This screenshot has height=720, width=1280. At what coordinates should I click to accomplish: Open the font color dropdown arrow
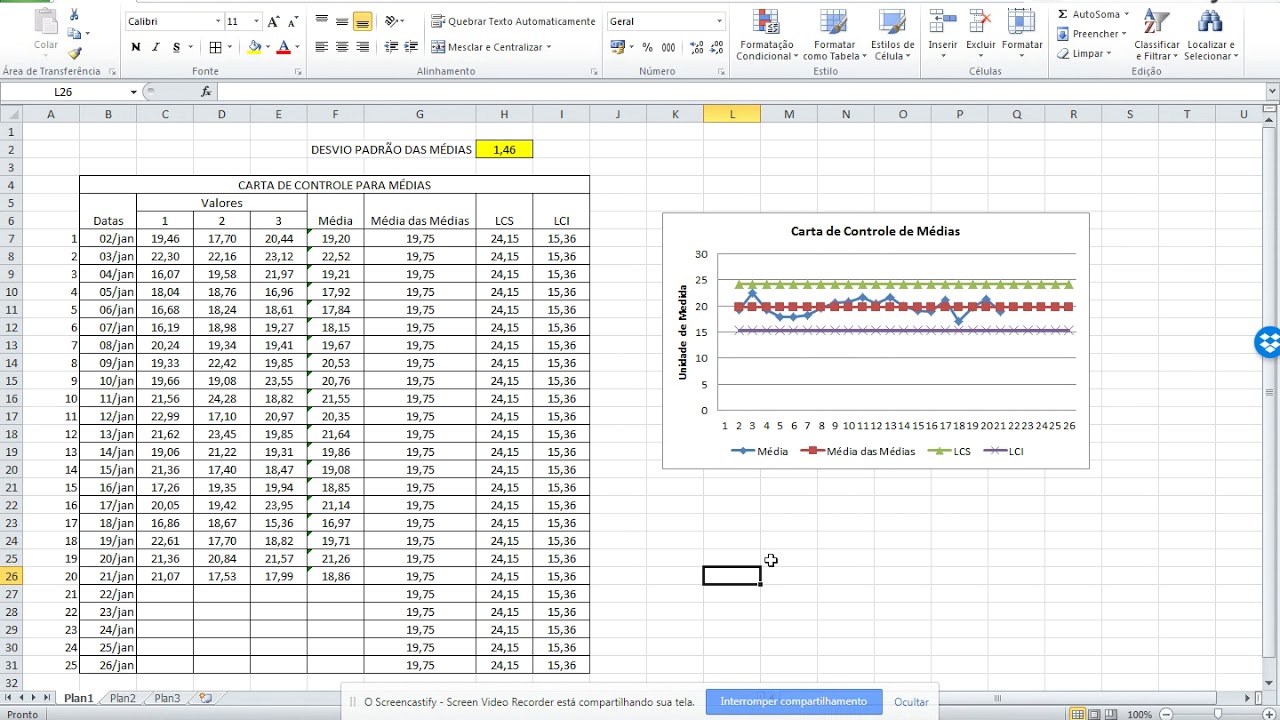pyautogui.click(x=298, y=47)
